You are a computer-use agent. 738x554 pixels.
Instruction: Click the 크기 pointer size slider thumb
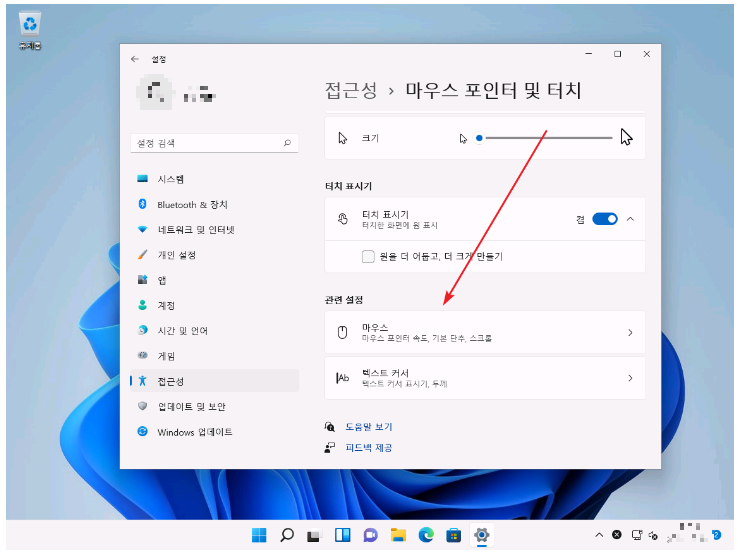point(479,138)
